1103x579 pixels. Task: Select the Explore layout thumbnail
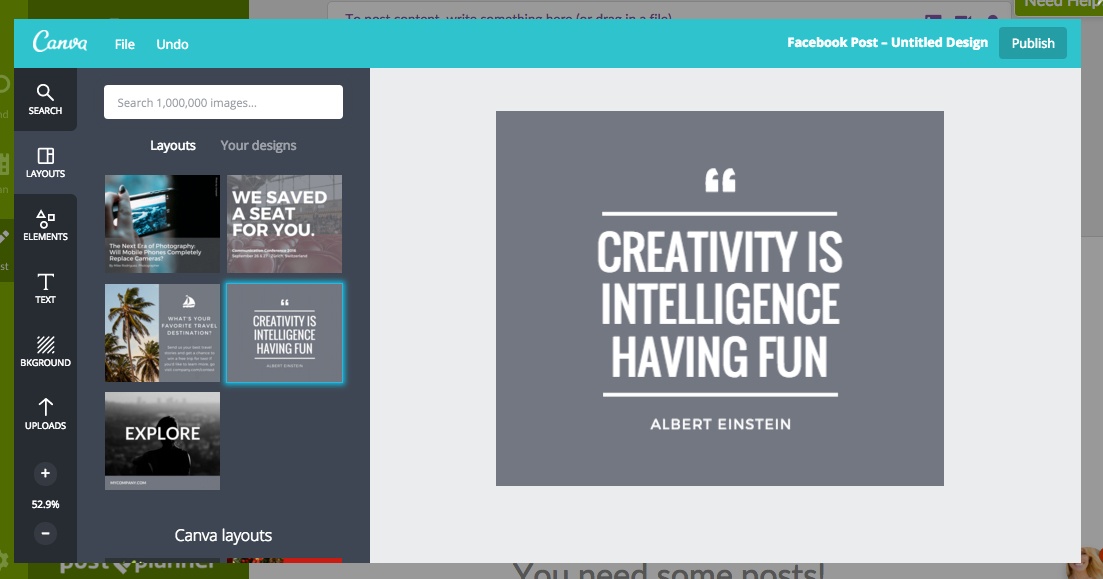tap(162, 440)
